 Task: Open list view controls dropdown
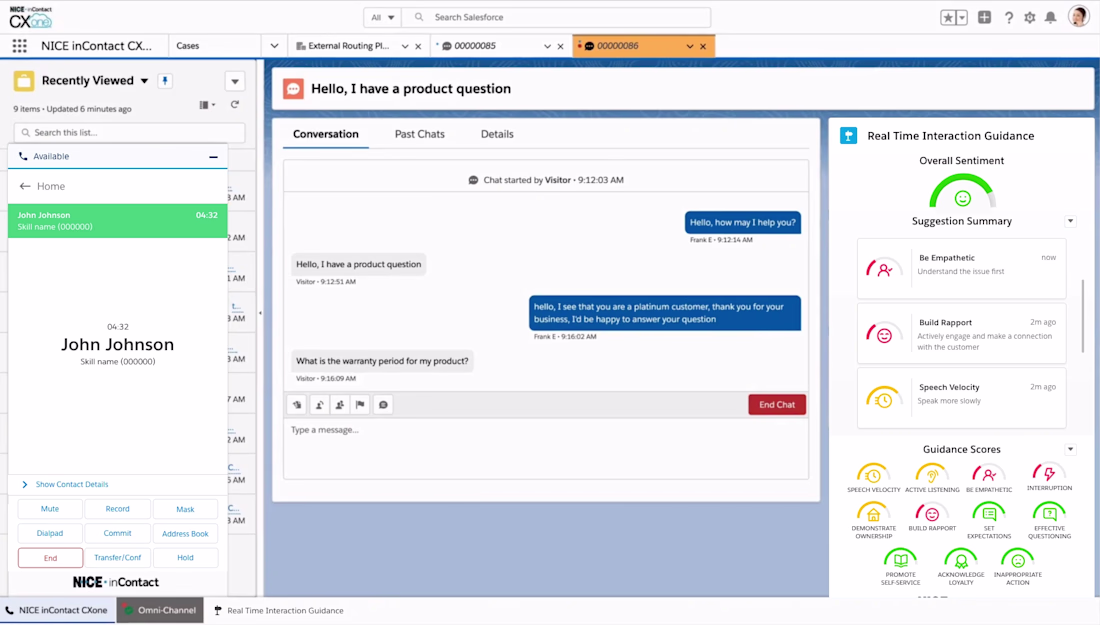tap(235, 81)
